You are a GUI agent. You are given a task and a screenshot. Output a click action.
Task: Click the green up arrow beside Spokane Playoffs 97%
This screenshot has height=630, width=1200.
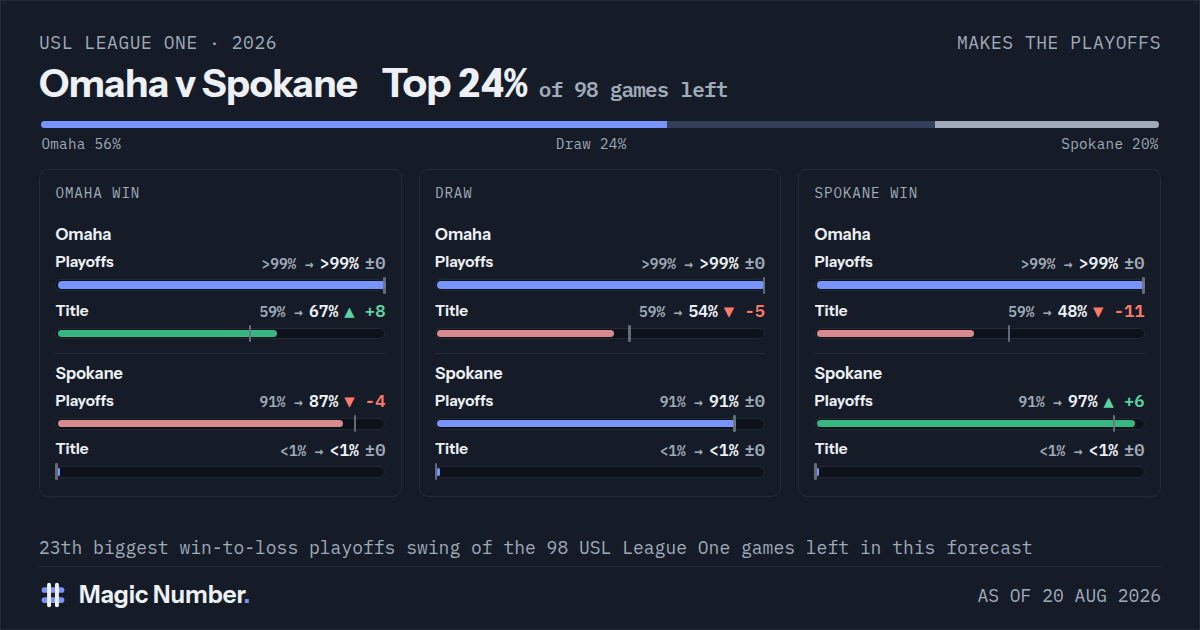pos(1108,402)
